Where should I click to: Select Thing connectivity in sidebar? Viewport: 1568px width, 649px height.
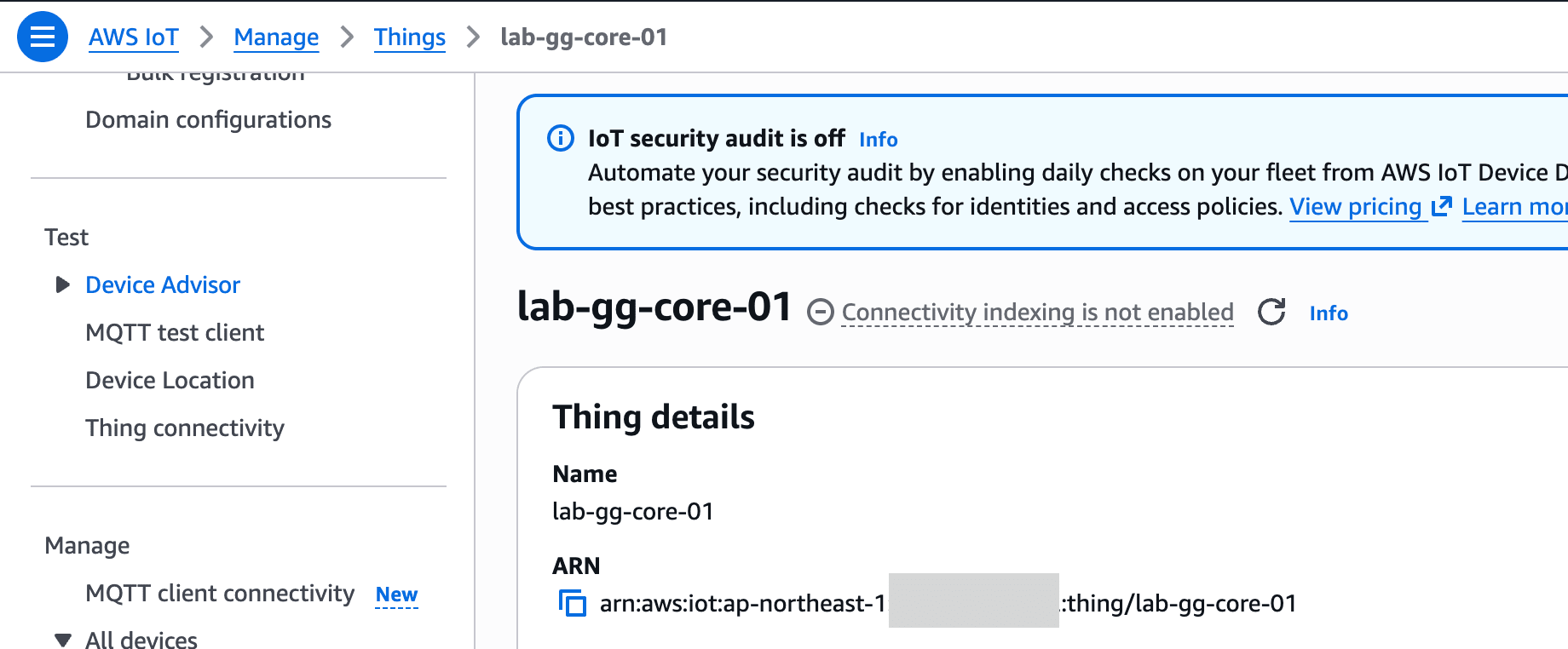pos(185,428)
